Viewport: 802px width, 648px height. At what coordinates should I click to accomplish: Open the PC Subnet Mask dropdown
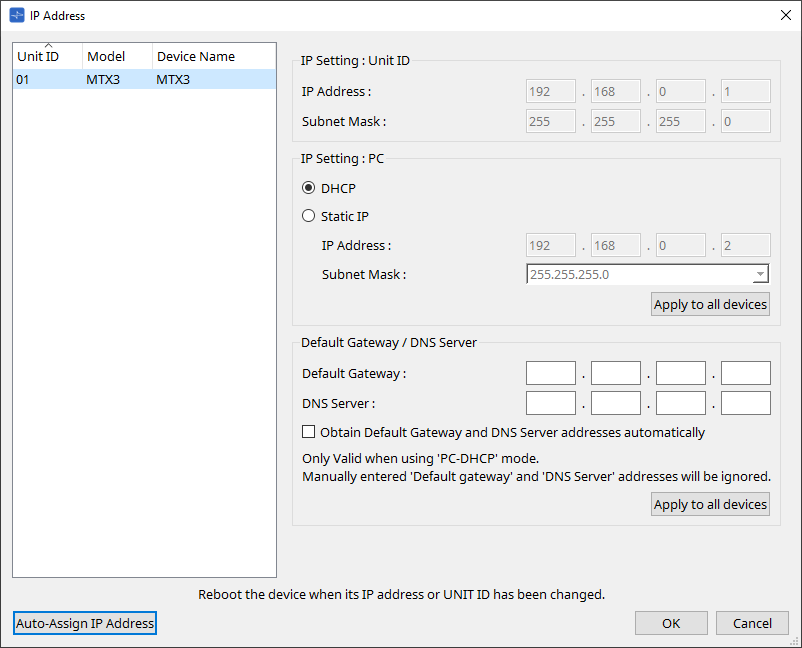coord(760,275)
